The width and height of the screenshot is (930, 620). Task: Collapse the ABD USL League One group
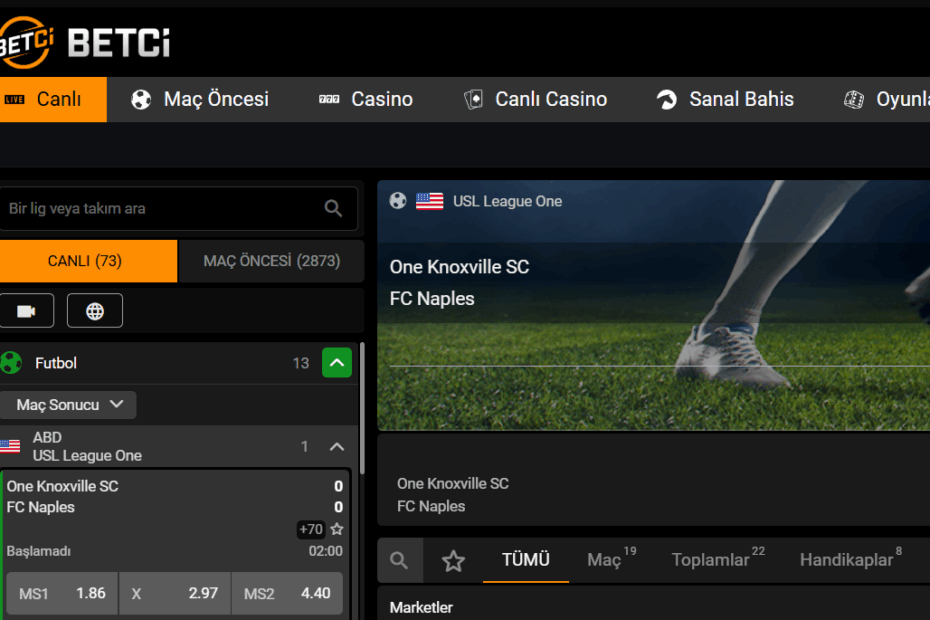(337, 447)
